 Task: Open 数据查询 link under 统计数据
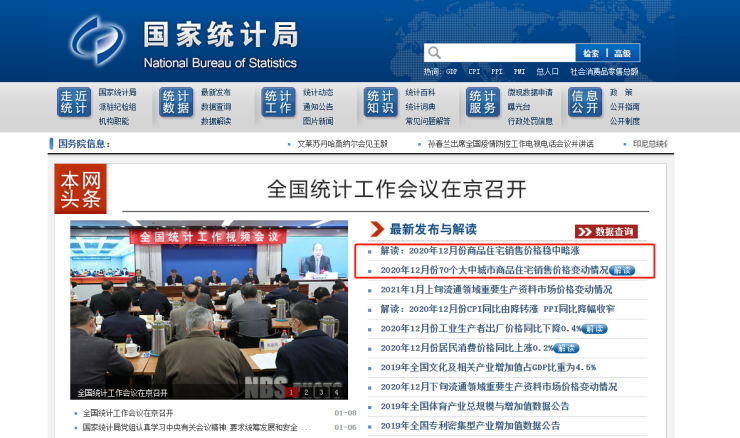(x=216, y=107)
